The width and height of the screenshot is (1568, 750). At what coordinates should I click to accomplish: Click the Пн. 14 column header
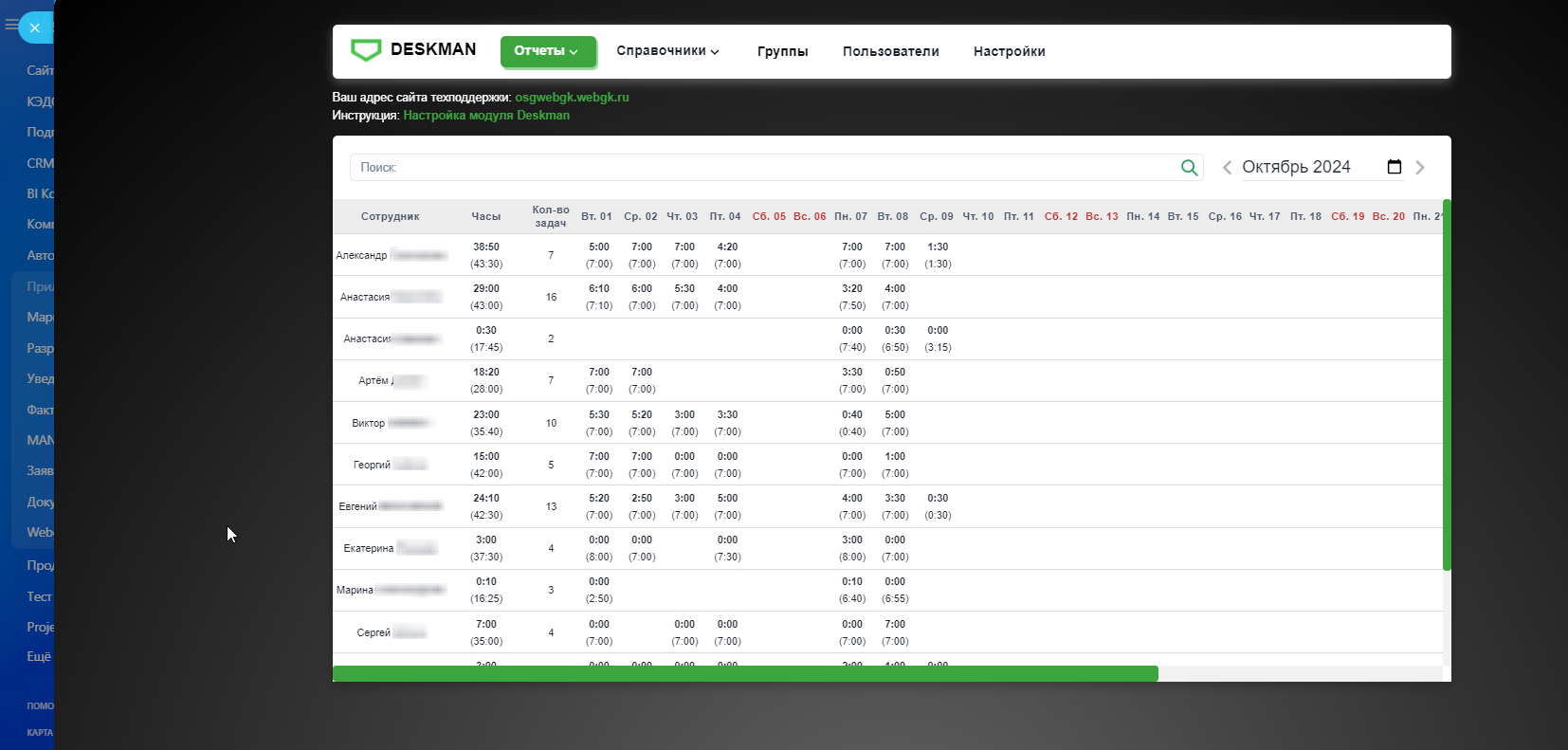pyautogui.click(x=1143, y=216)
